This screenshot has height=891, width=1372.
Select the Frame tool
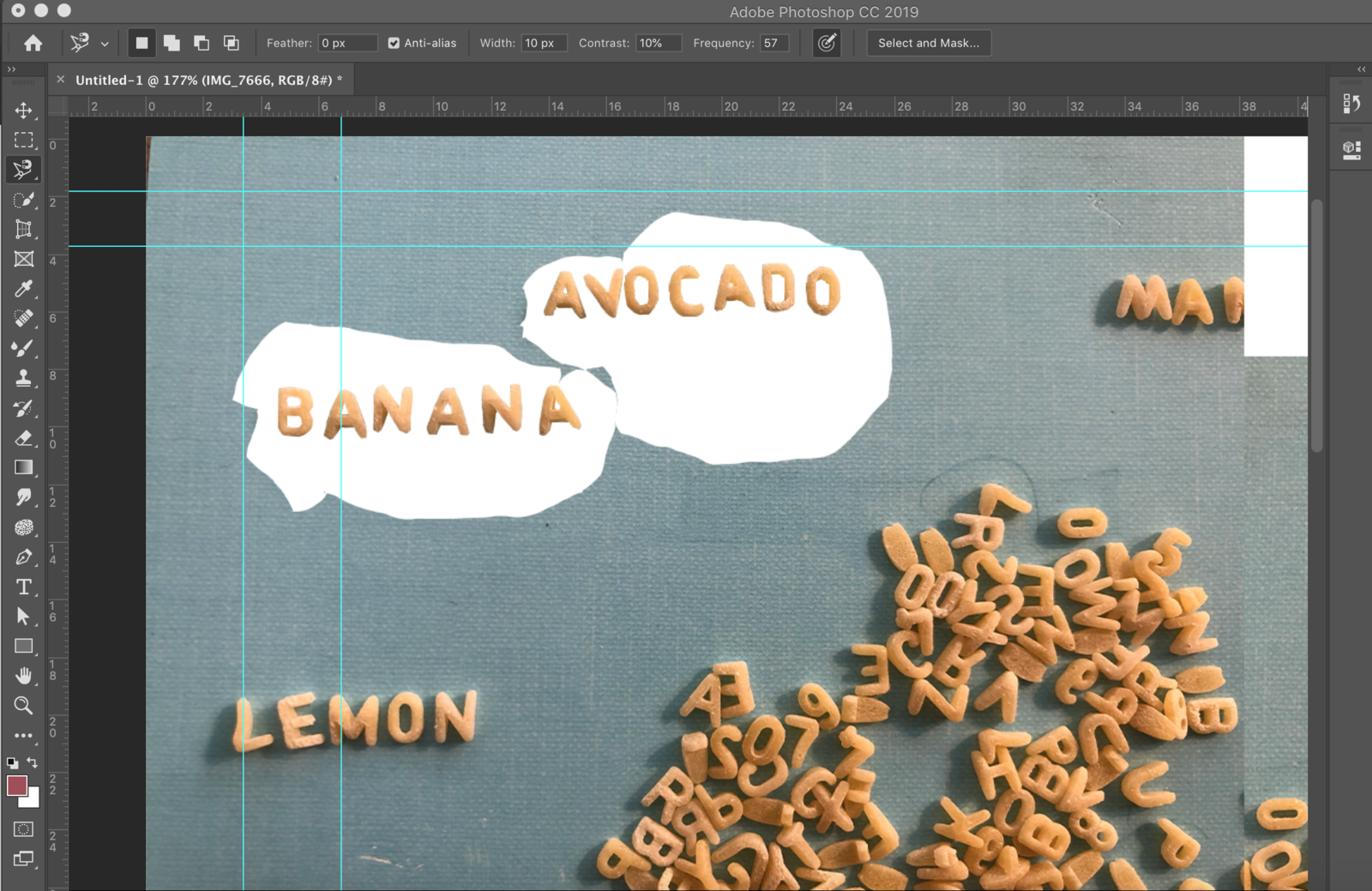click(24, 259)
